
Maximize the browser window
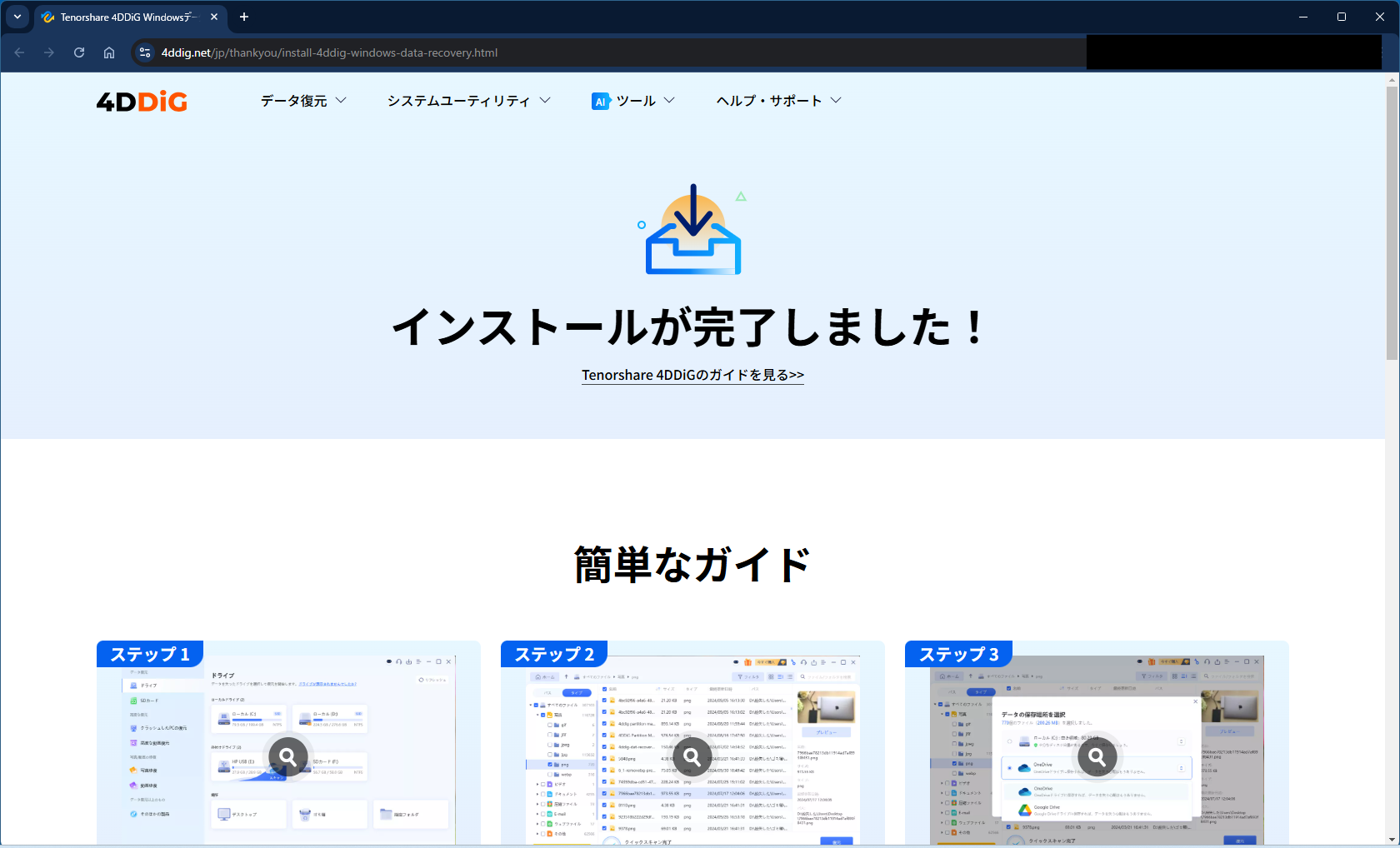1342,17
